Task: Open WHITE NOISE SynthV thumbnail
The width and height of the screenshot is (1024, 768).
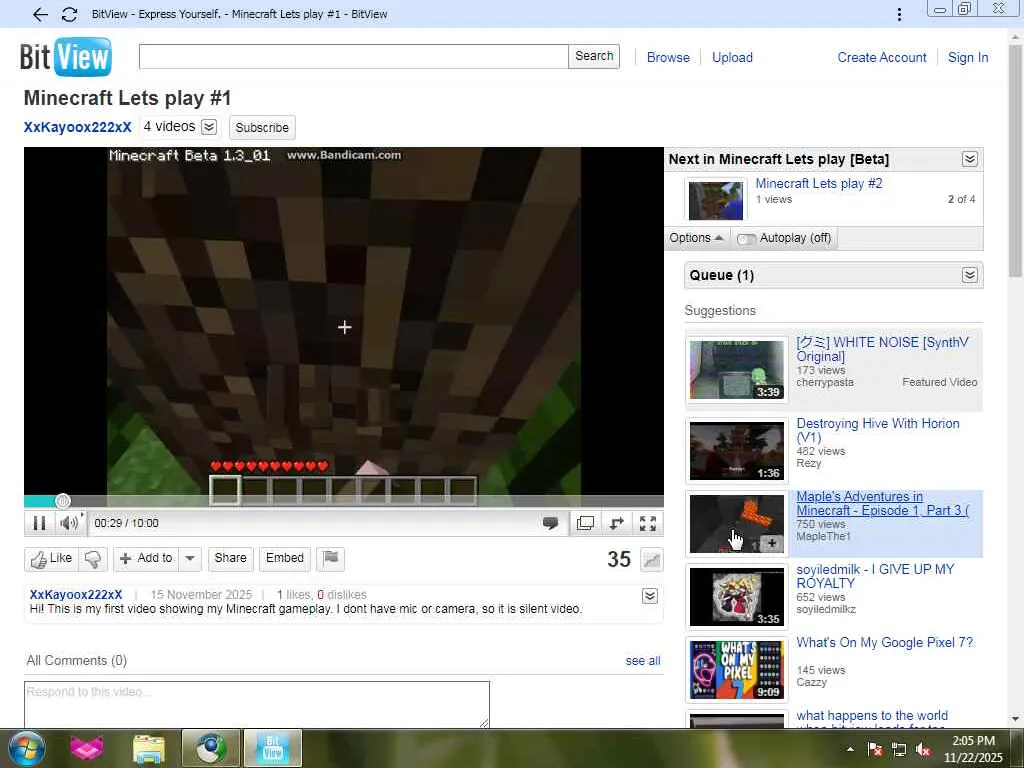Action: coord(737,370)
